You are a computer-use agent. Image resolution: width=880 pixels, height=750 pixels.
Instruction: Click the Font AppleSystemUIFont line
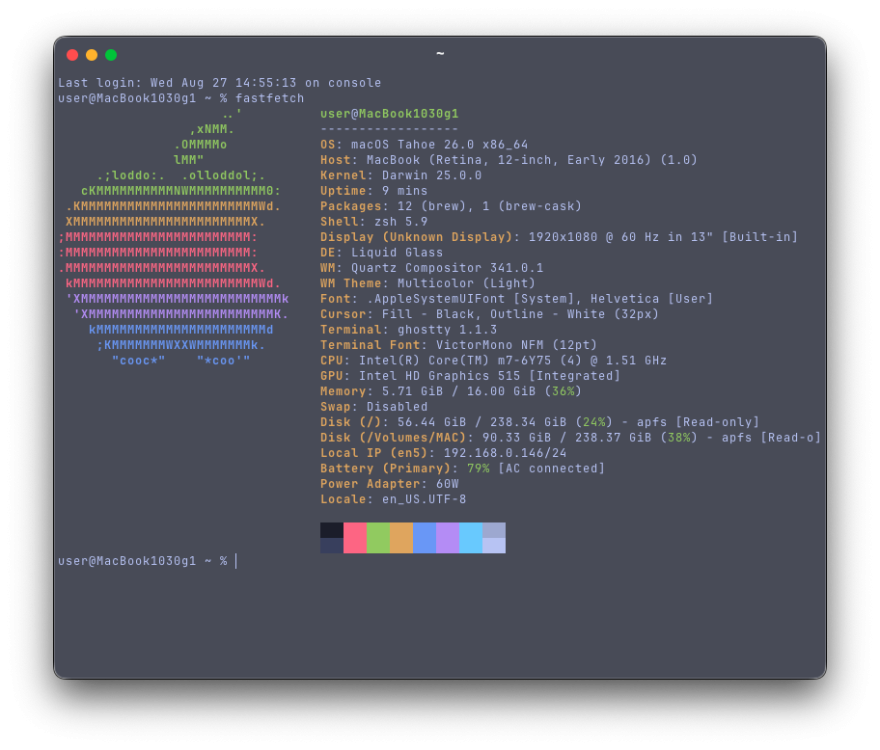[x=517, y=299]
